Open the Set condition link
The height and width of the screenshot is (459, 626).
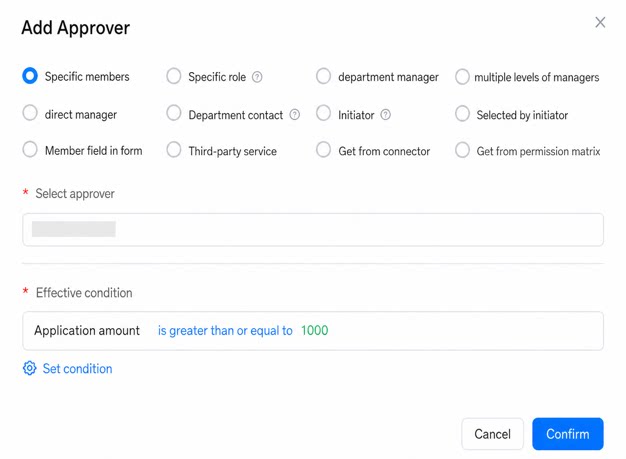pos(77,368)
